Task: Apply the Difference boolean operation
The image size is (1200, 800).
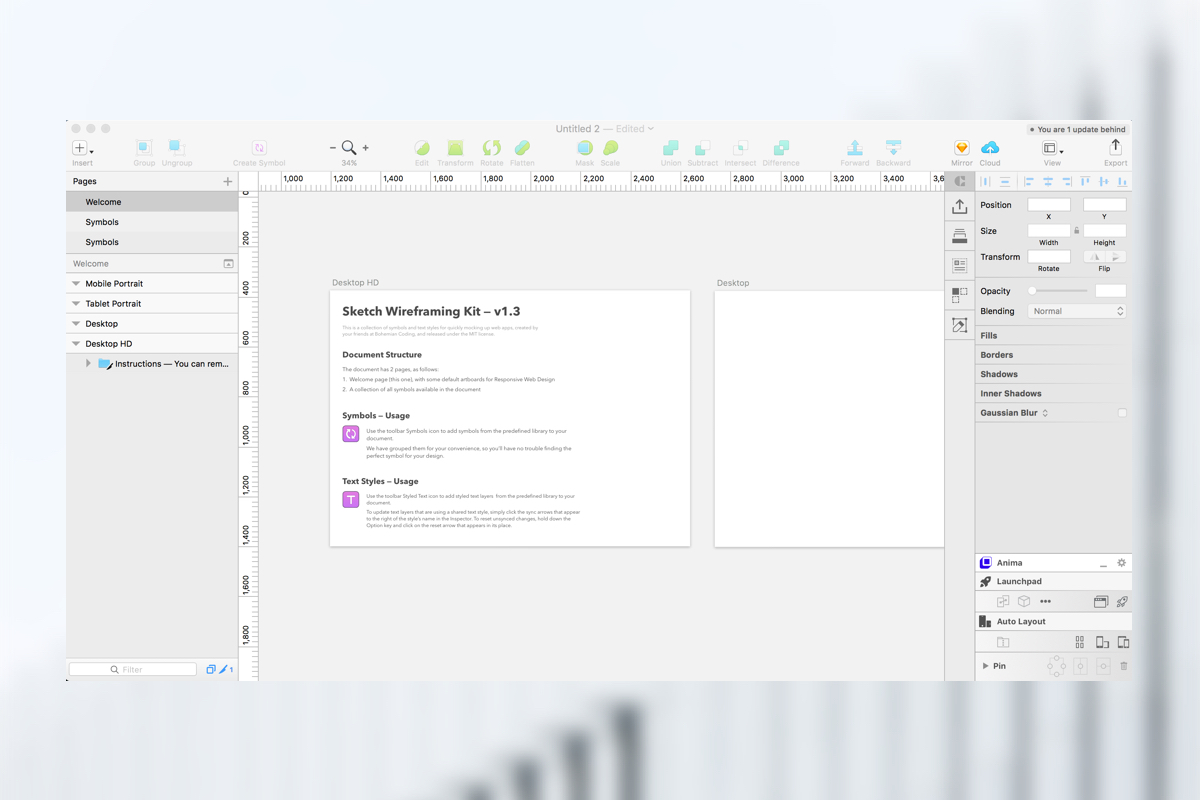Action: click(x=781, y=148)
